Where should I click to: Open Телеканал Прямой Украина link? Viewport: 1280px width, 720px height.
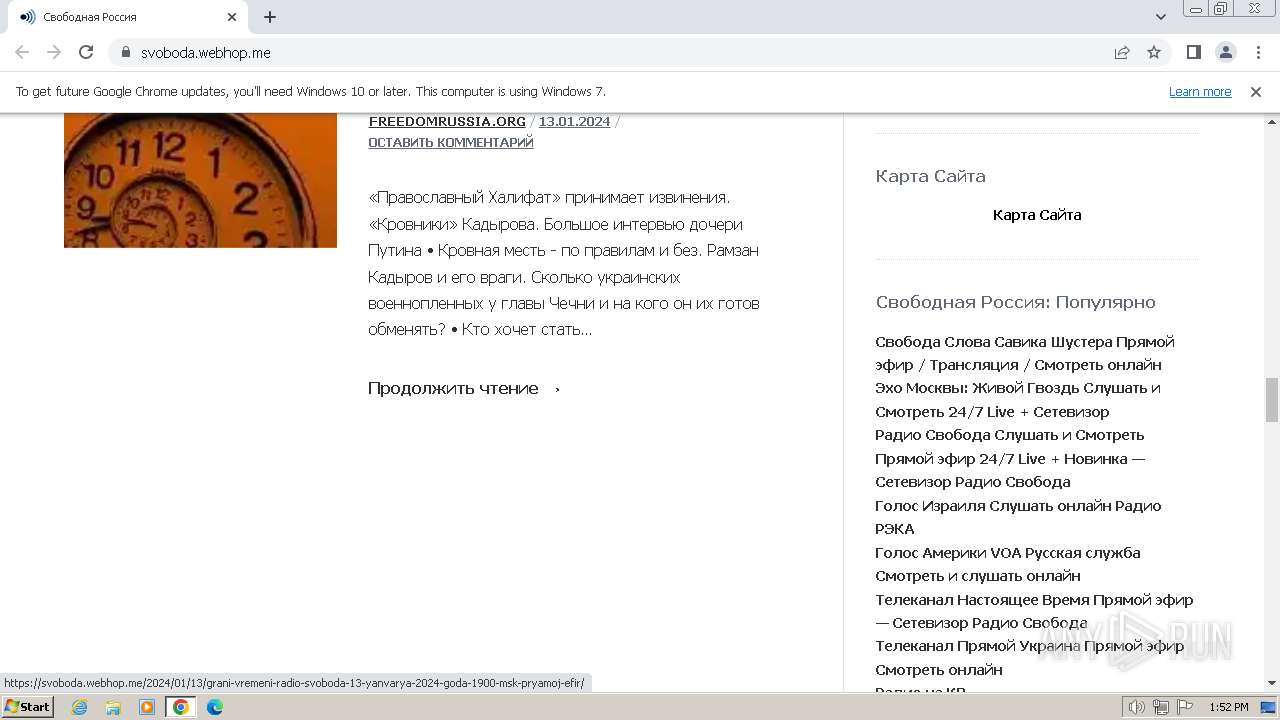coord(1030,658)
